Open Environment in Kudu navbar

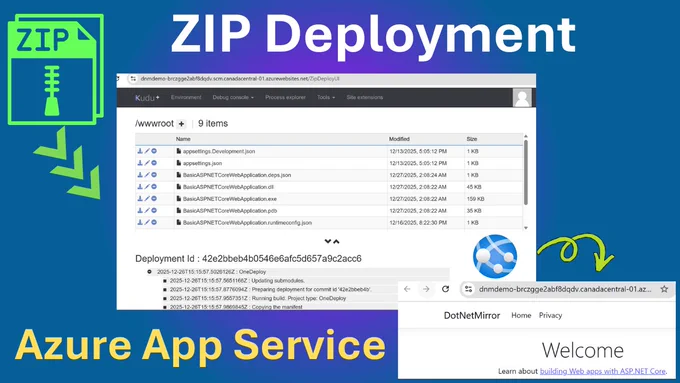[186, 97]
